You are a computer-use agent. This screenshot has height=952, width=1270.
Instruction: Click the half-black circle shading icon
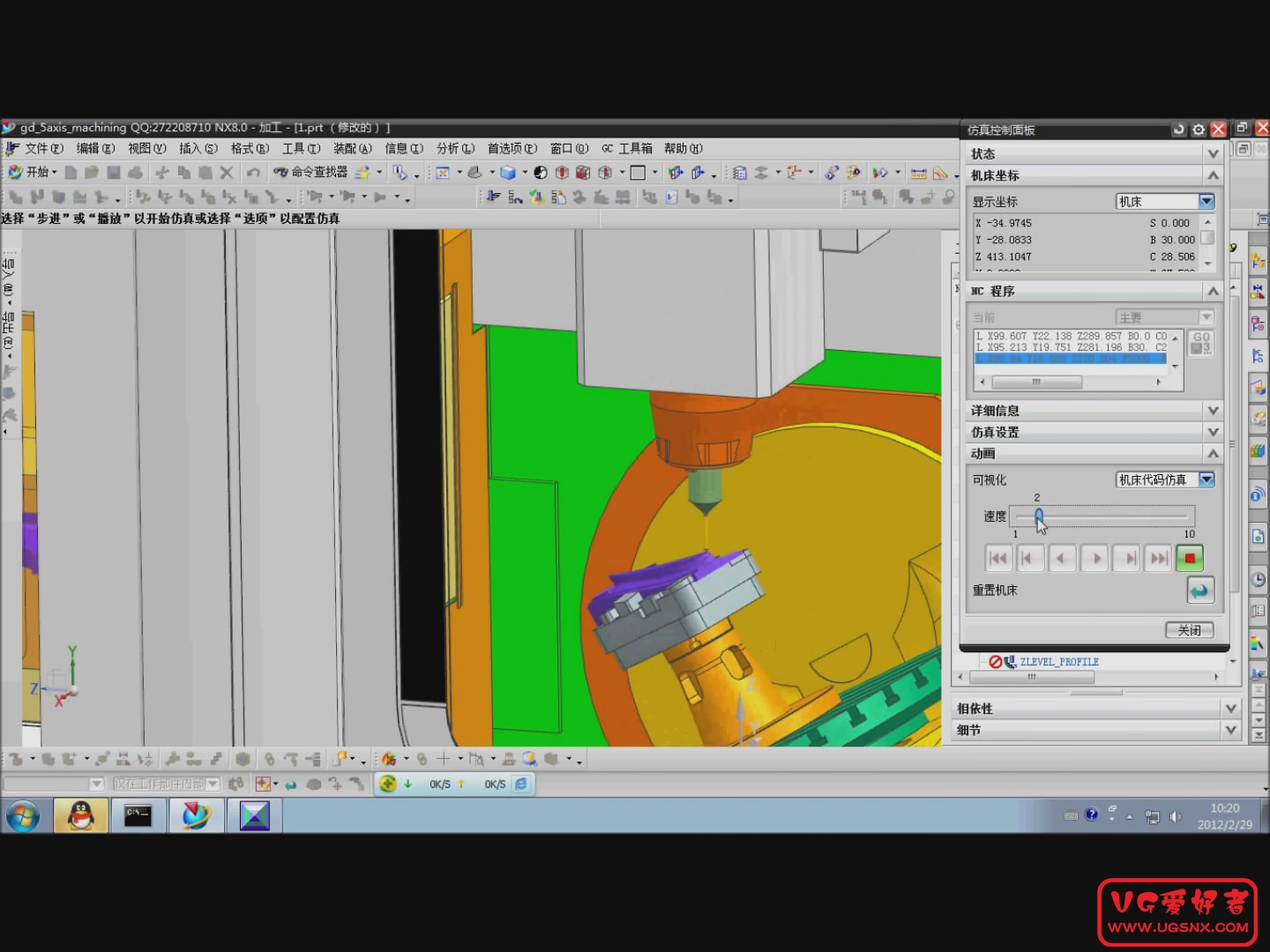click(x=541, y=173)
